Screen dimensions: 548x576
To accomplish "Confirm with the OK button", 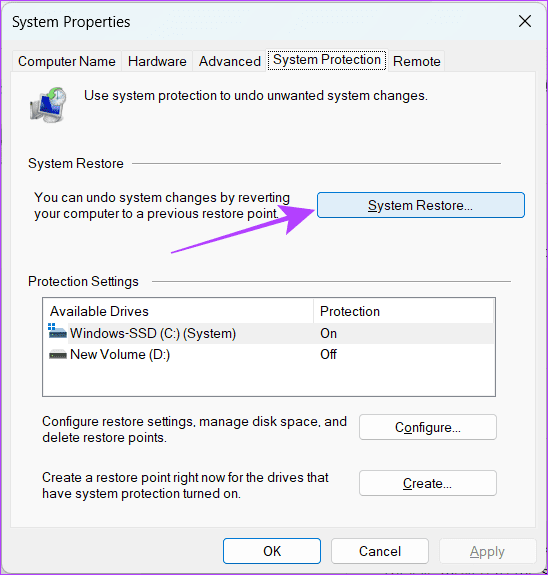I will (x=272, y=551).
